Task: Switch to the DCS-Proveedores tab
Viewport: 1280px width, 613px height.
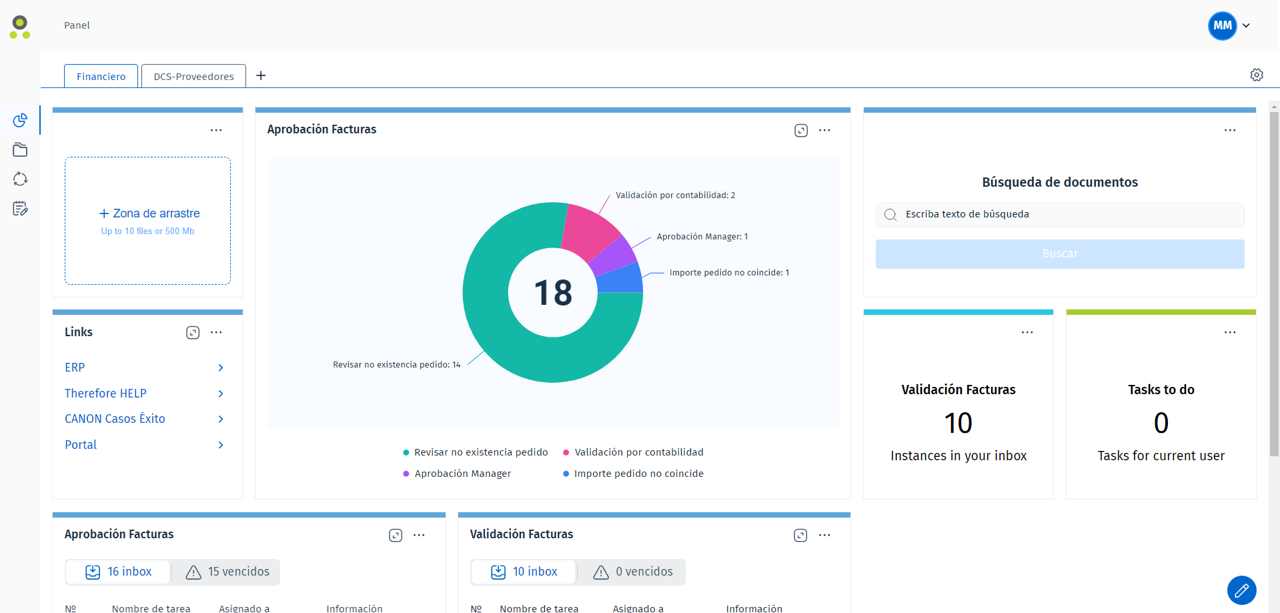Action: tap(193, 76)
